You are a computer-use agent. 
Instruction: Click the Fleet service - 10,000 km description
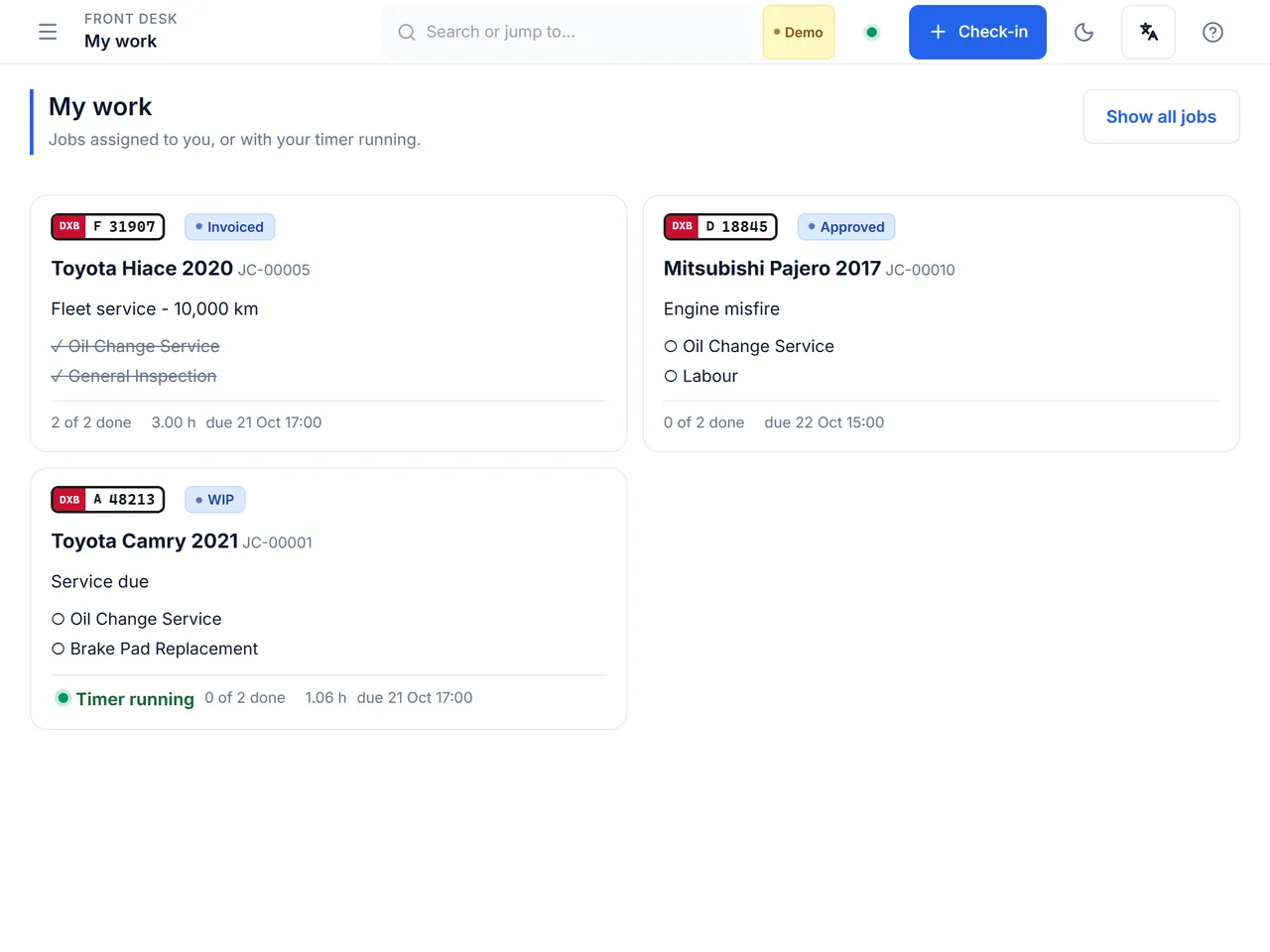point(155,309)
